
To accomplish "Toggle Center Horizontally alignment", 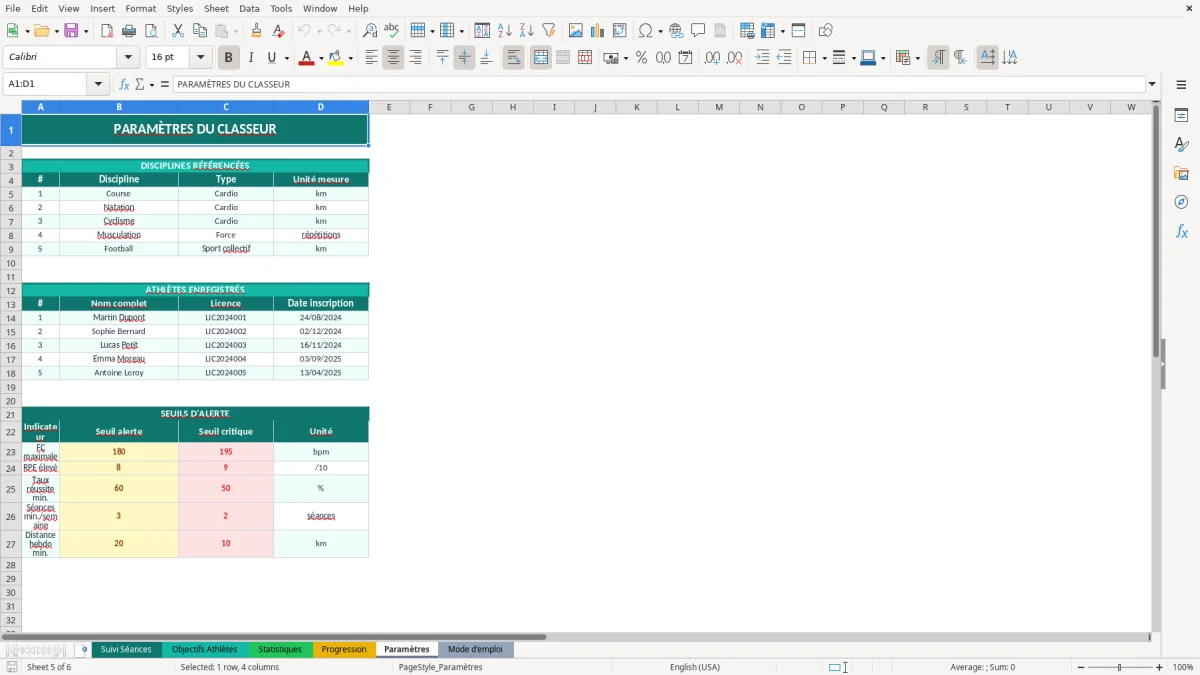I will (393, 58).
